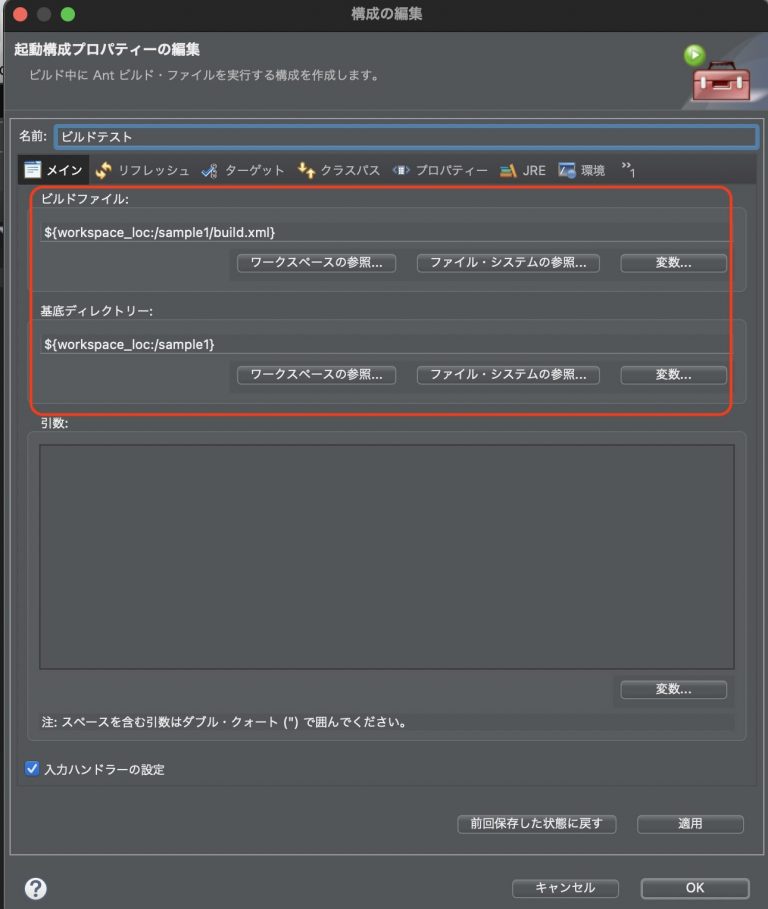Click the 環境 tab monitor icon

coord(567,170)
